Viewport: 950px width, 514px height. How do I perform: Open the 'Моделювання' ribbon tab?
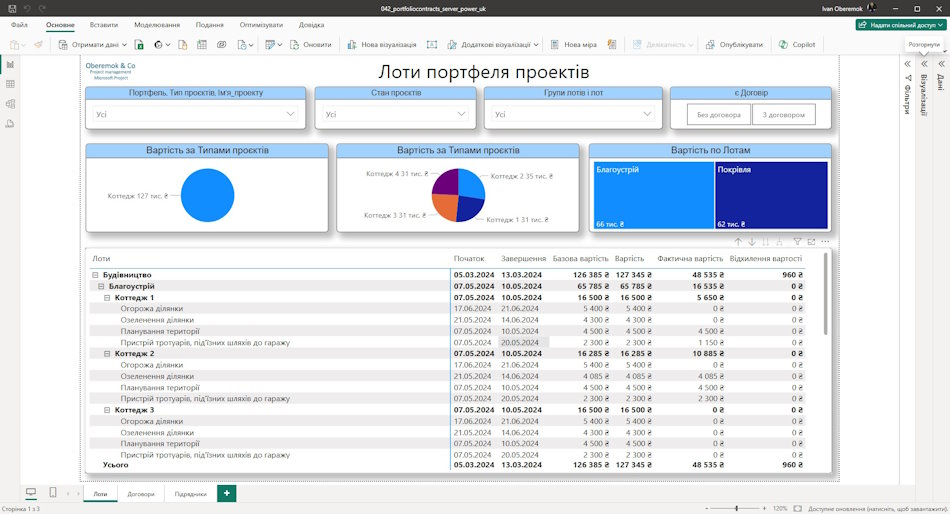[x=157, y=25]
